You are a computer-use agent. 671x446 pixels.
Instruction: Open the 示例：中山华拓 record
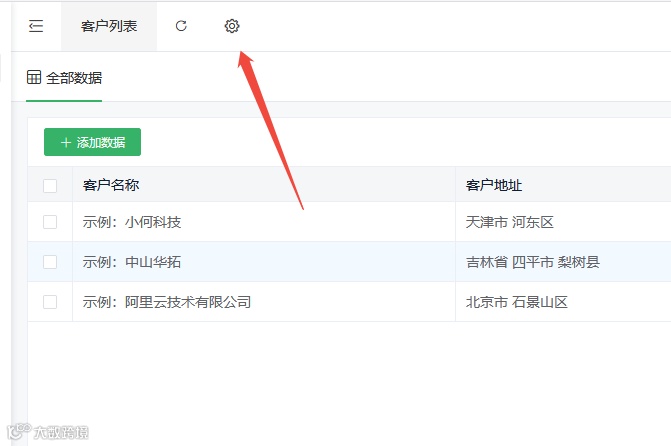pyautogui.click(x=132, y=262)
